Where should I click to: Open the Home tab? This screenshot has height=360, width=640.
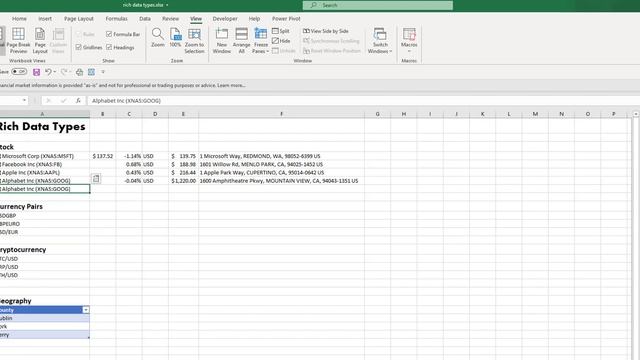coord(19,19)
